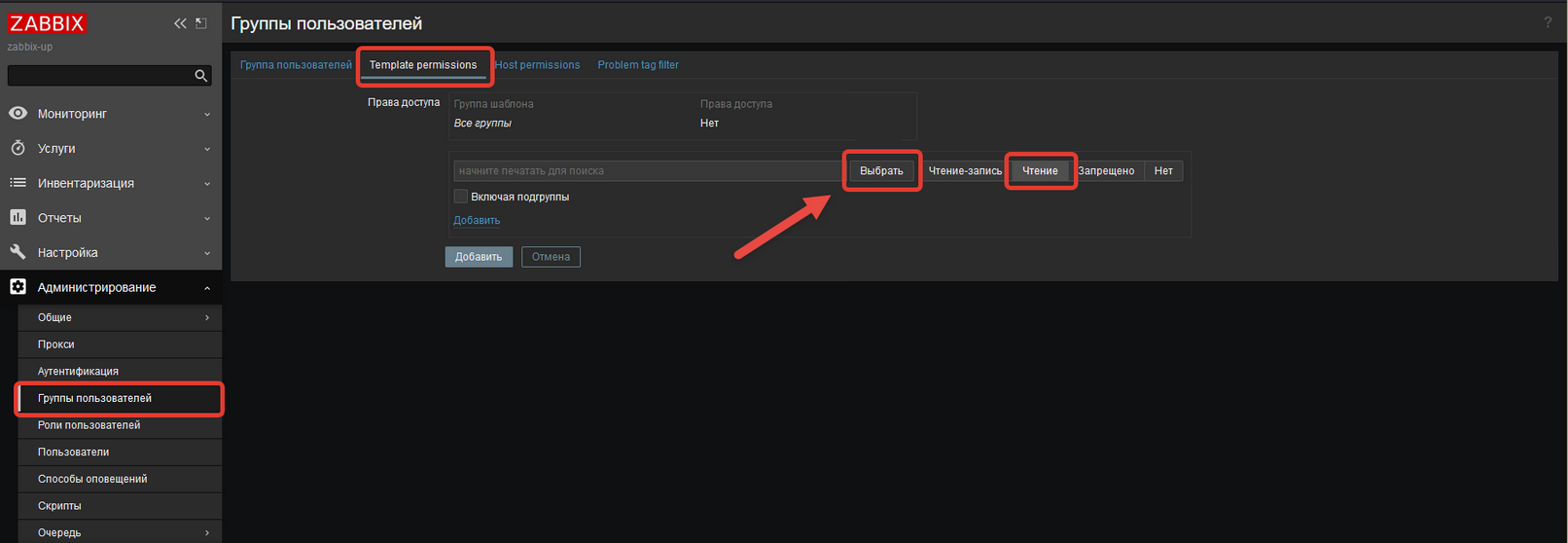The width and height of the screenshot is (1568, 543).
Task: Click the Отчеты bar-chart icon
Action: [x=18, y=218]
